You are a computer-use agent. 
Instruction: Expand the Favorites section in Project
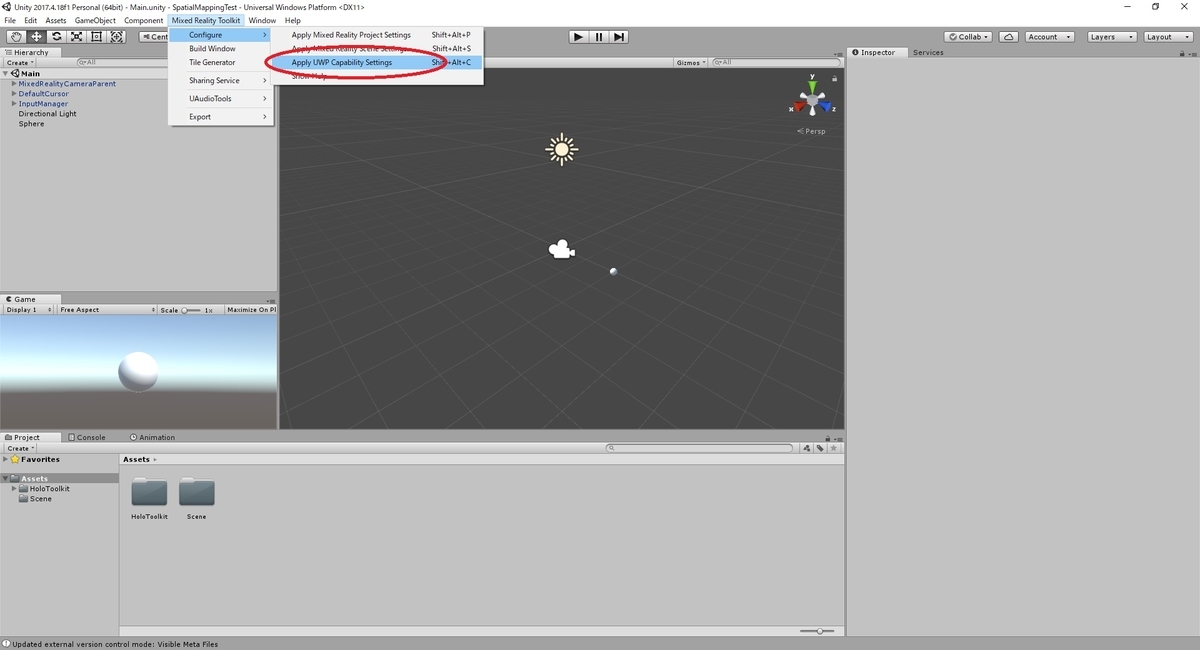coord(6,459)
